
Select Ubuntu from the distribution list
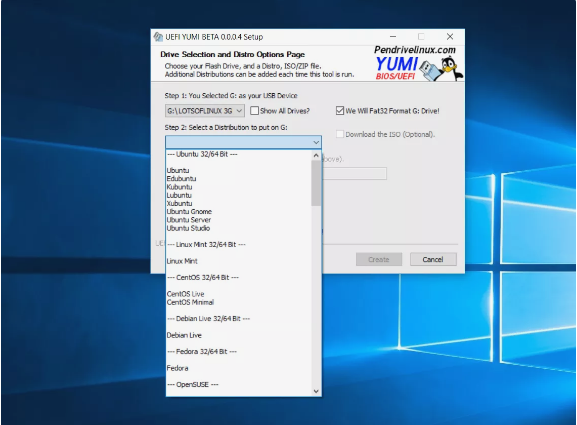(x=178, y=170)
